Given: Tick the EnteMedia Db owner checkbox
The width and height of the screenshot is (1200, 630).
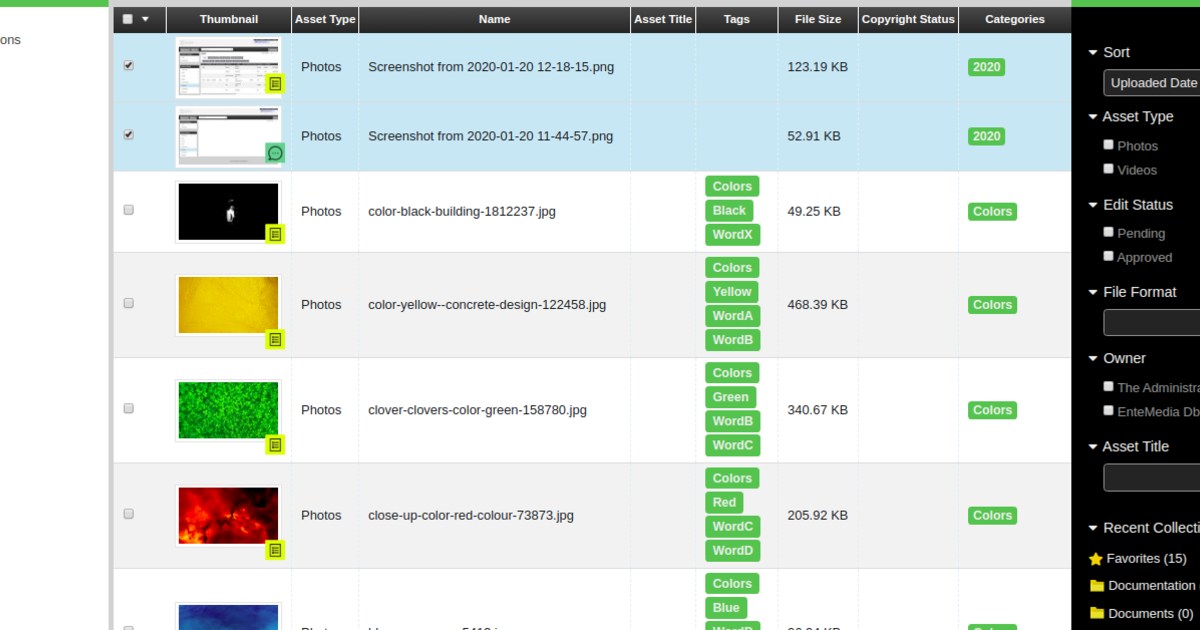Looking at the screenshot, I should click(x=1108, y=410).
